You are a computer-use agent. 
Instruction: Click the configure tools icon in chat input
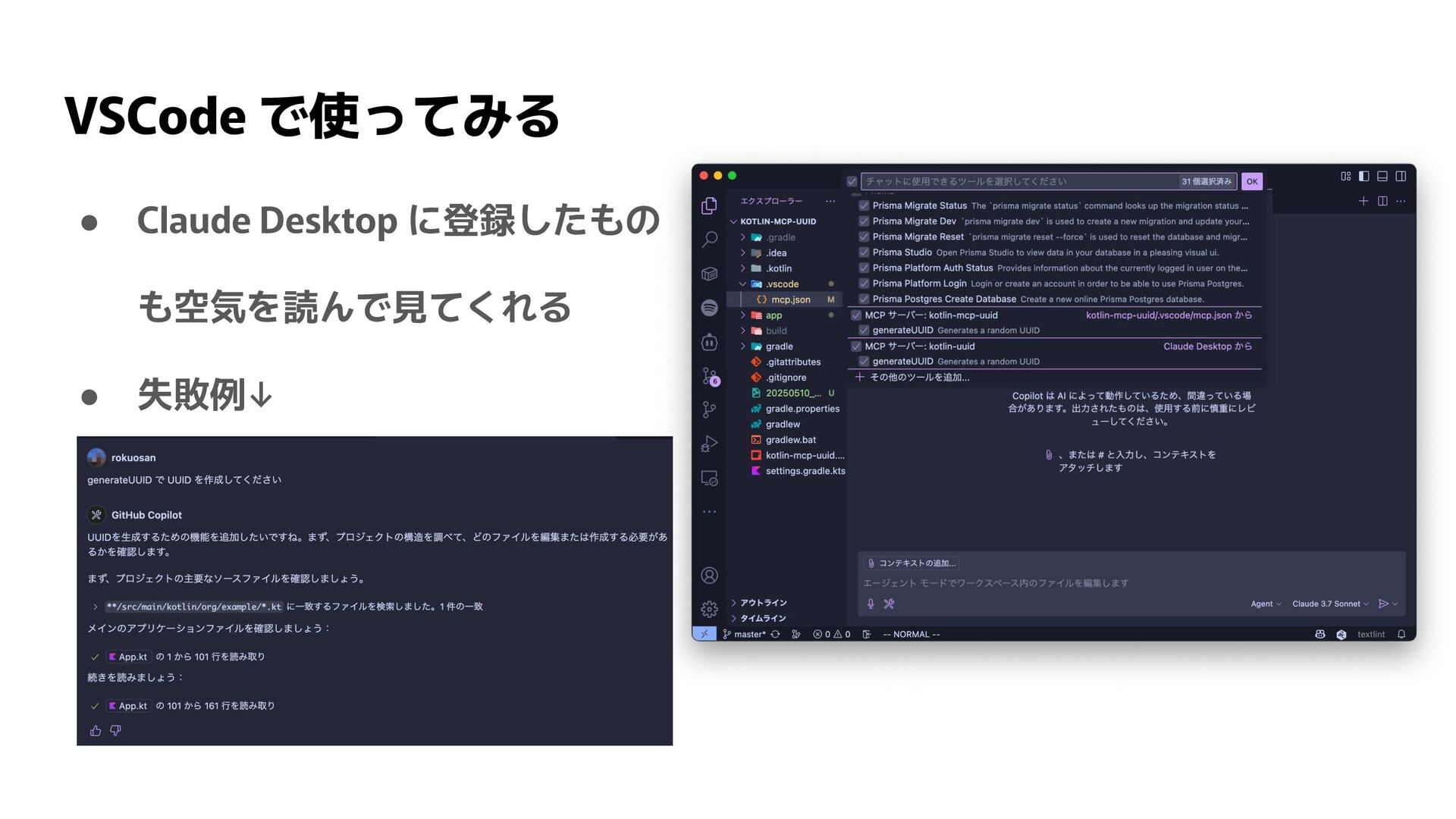tap(889, 604)
